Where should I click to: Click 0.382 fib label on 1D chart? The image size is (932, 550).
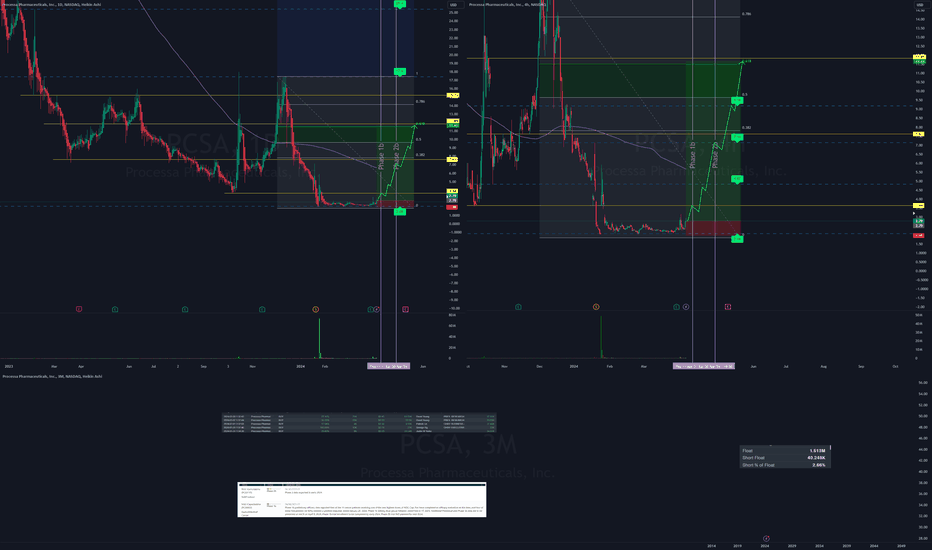[x=420, y=155]
